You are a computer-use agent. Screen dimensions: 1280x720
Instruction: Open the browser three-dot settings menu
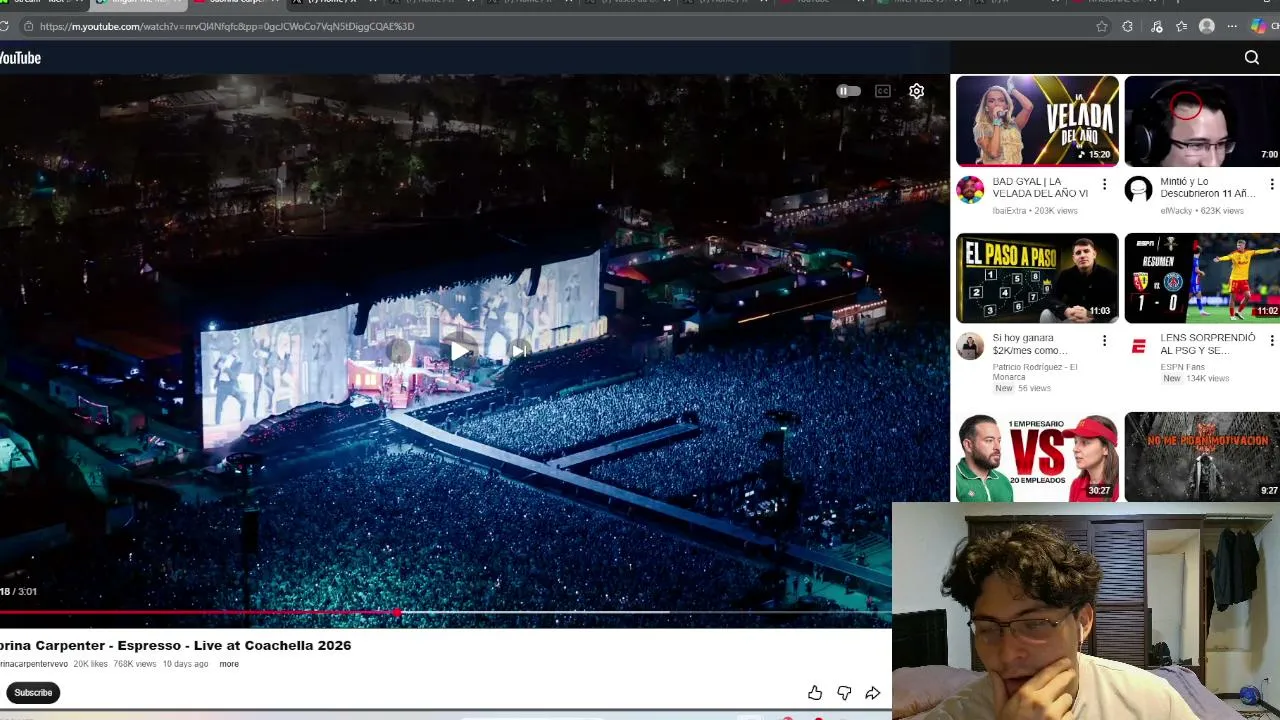[1232, 27]
